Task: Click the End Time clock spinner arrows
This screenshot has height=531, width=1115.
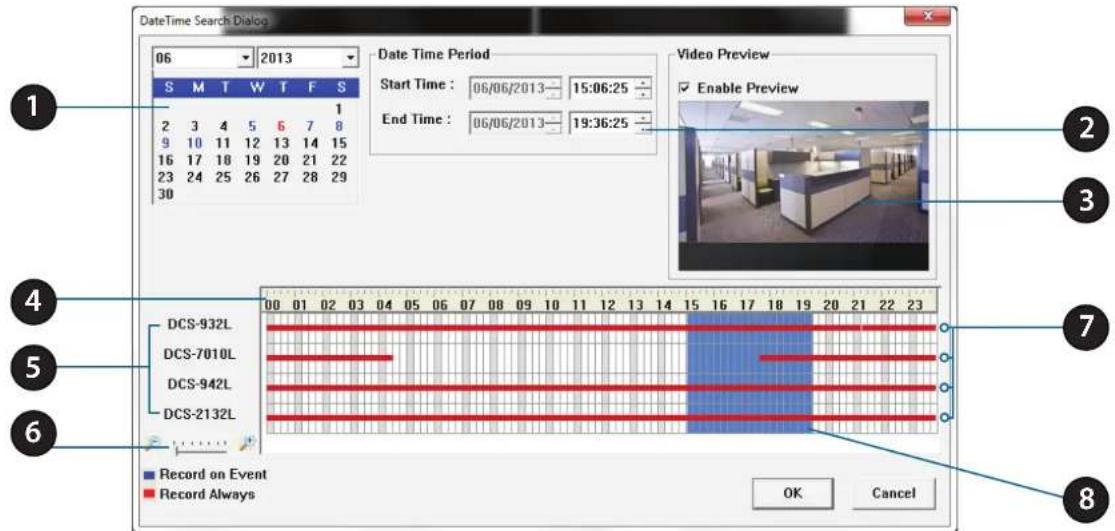Action: point(643,124)
